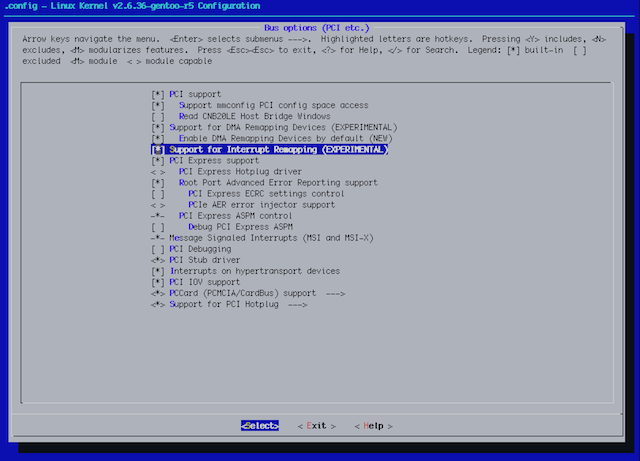The width and height of the screenshot is (640, 461).
Task: Toggle Support for DMA Remapping Devices
Action: tap(158, 127)
